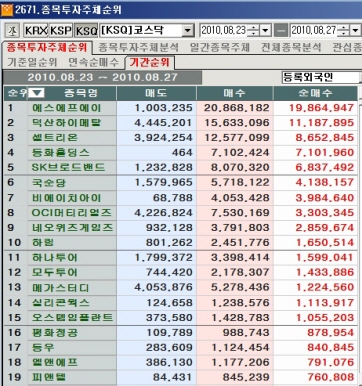
Task: Click buy value 12,577,099
Action: coord(237,138)
